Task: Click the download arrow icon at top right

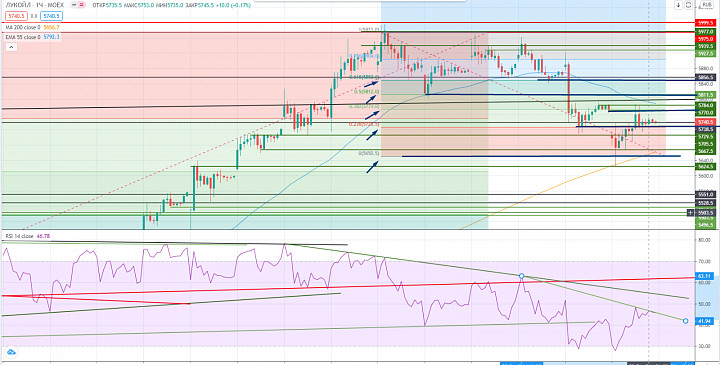Action: coord(679,5)
